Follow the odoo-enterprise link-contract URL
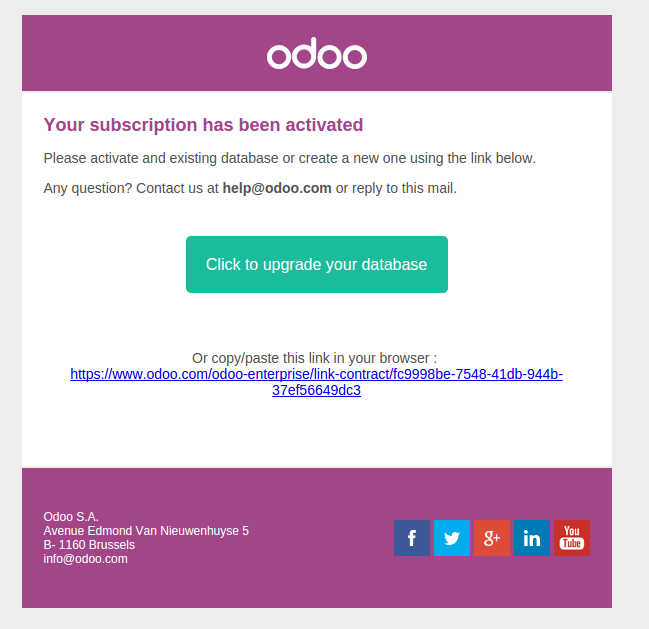The width and height of the screenshot is (649, 629). click(x=316, y=374)
